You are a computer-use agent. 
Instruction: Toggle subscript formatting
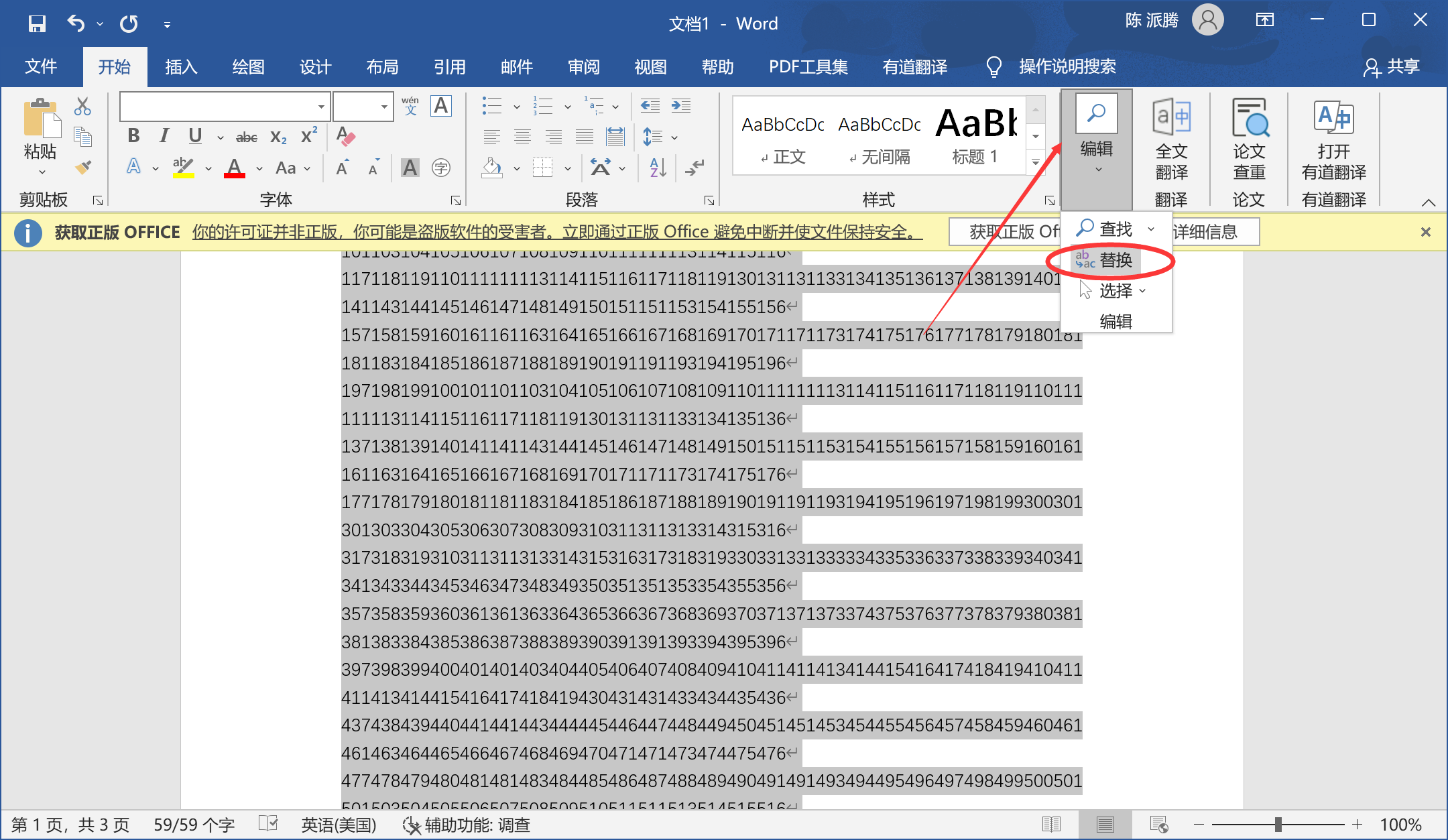(278, 137)
